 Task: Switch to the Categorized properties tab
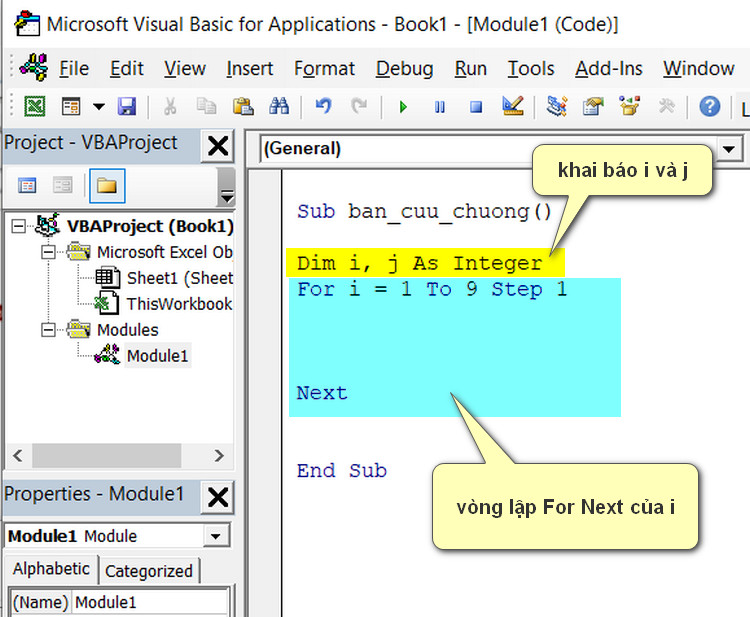148,571
